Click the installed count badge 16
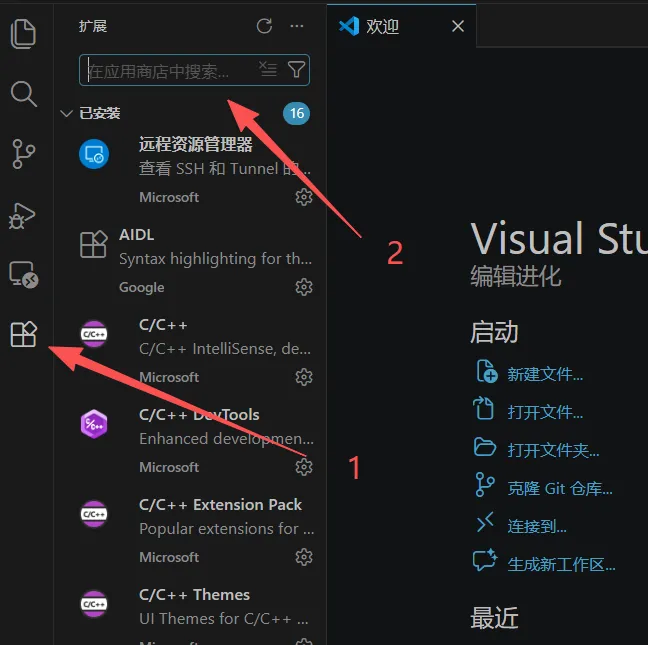Viewport: 648px width, 645px height. pos(296,113)
